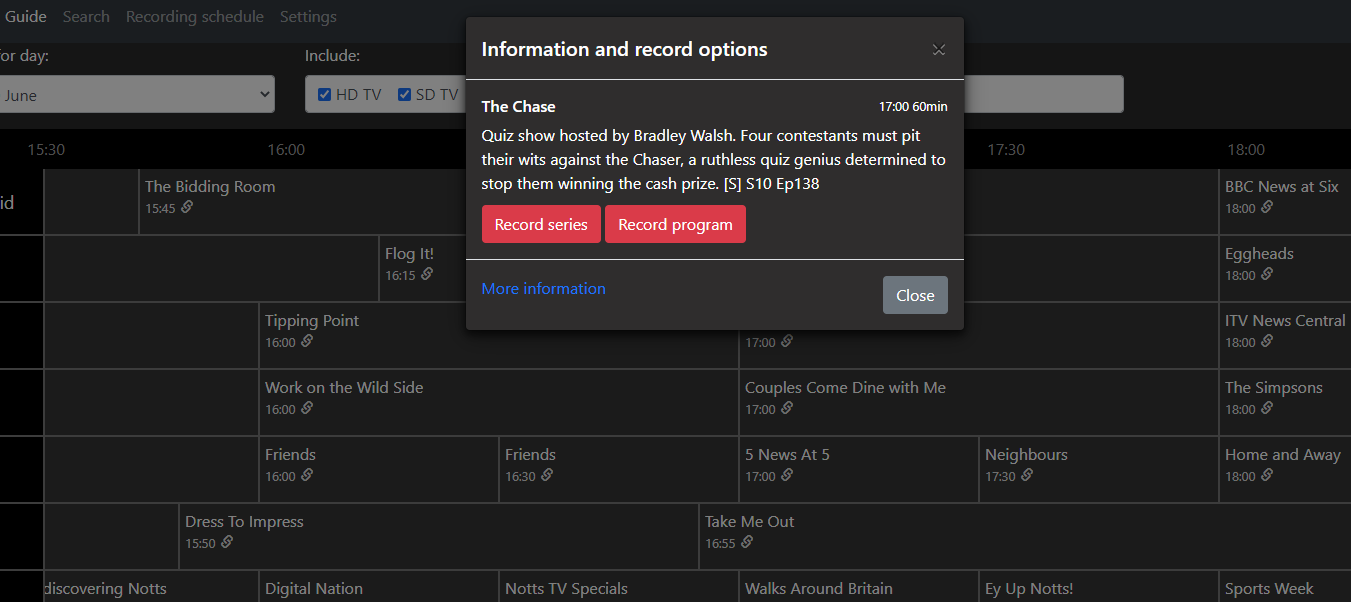Screen dimensions: 1351x602
Task: Open link icon for The Bidding Room
Action: click(187, 208)
